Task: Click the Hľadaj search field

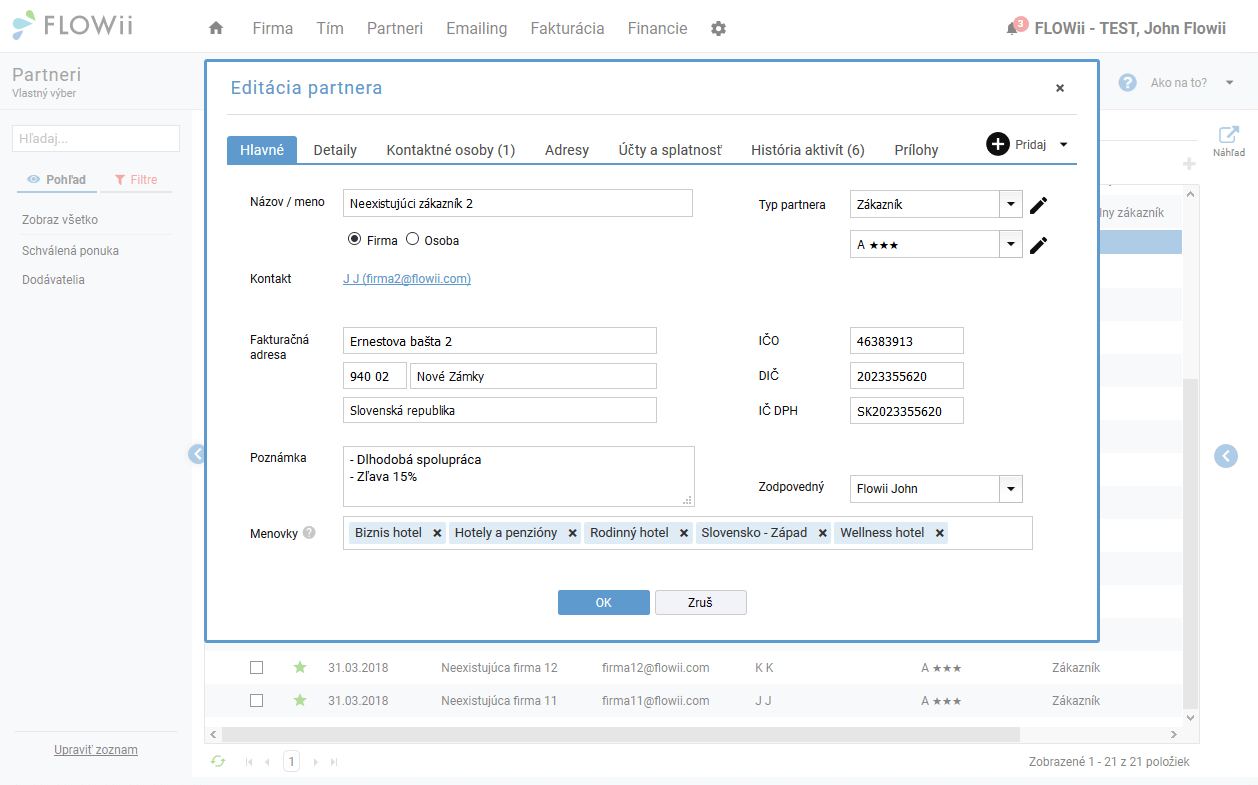Action: [x=96, y=139]
